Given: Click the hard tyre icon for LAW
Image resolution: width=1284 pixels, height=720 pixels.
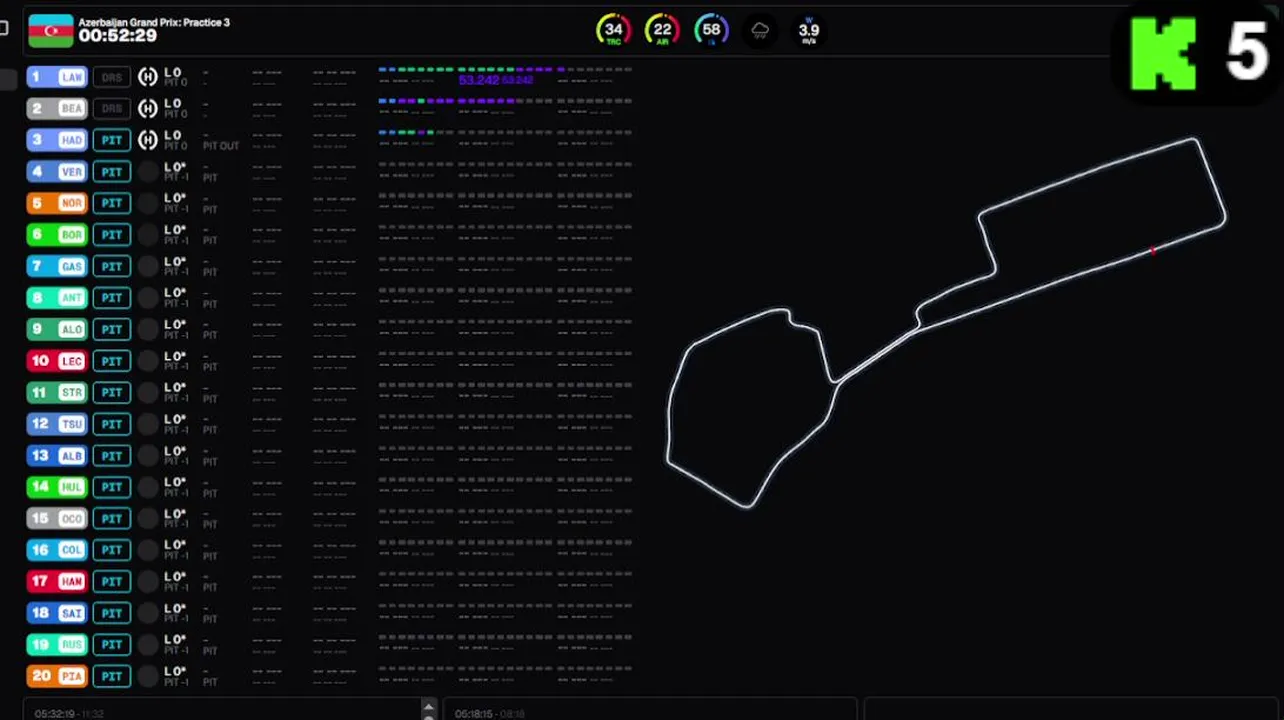Looking at the screenshot, I should (148, 77).
